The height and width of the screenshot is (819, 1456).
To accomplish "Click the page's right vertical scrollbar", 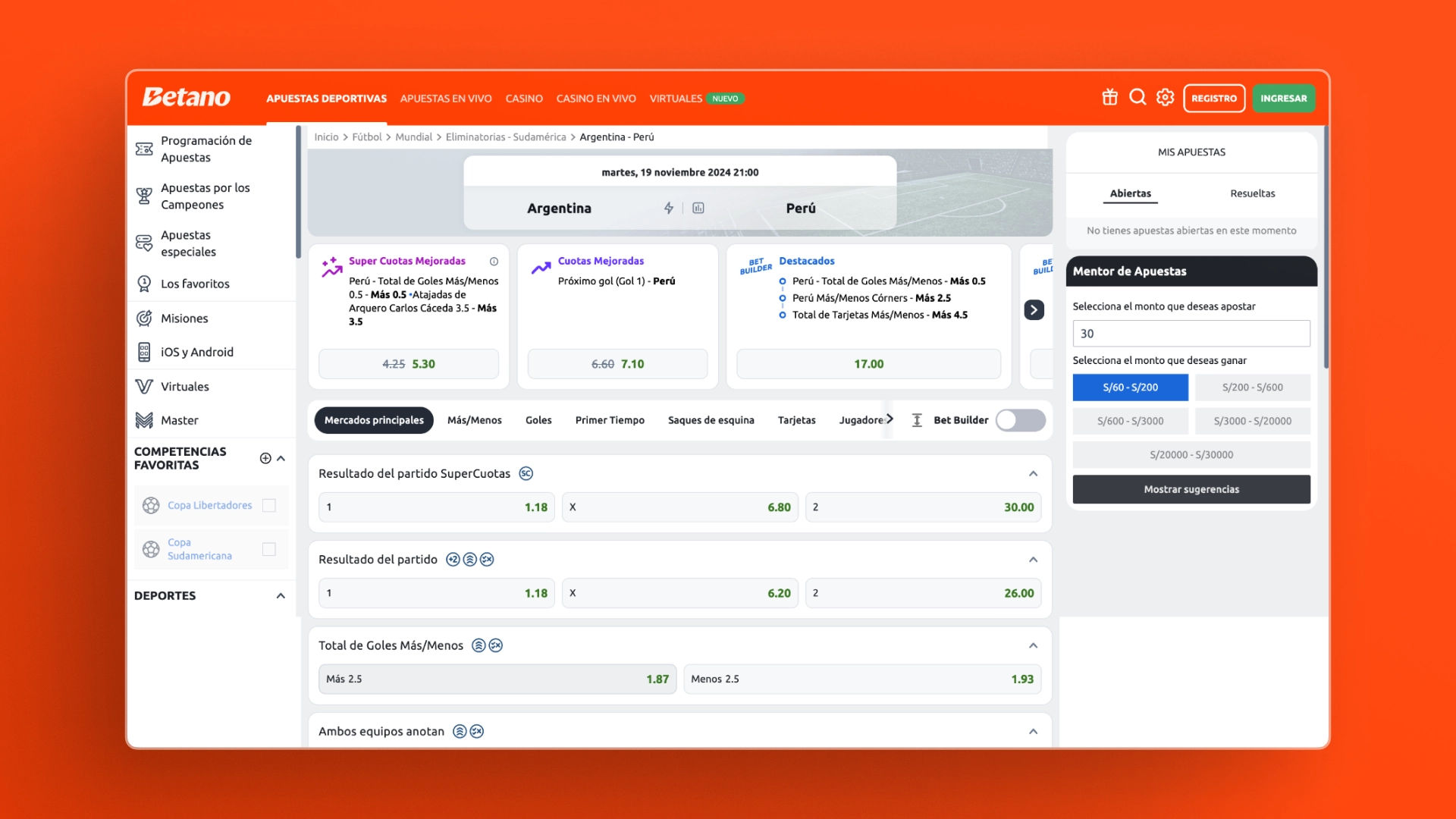I will 1326,247.
